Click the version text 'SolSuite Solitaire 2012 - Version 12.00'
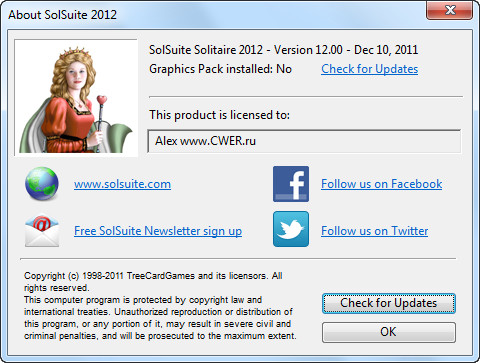The image size is (480, 363). (246, 50)
